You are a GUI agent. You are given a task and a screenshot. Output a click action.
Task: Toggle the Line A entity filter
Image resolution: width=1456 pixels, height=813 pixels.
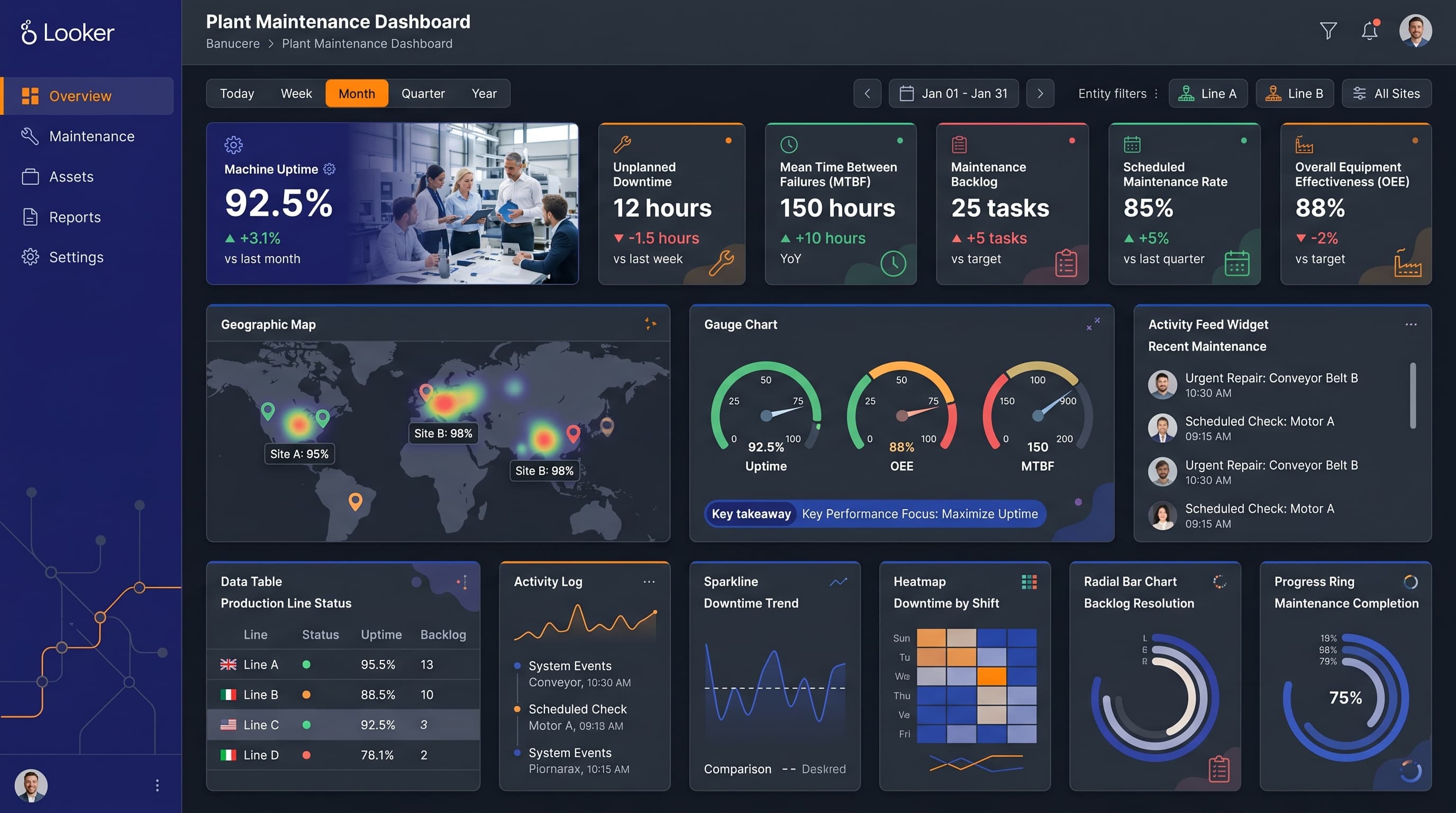click(x=1208, y=93)
